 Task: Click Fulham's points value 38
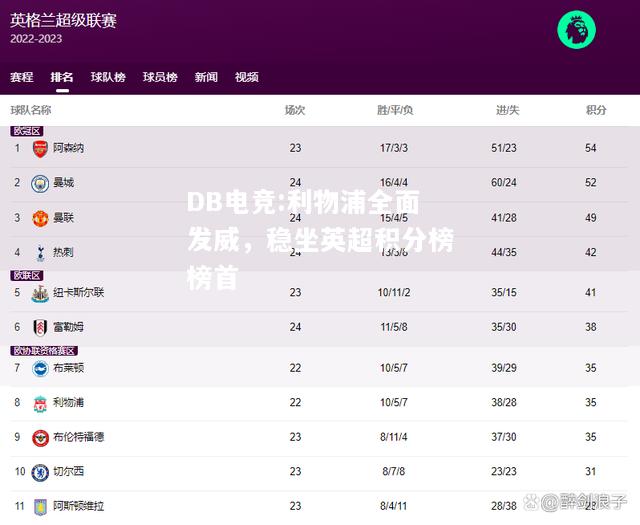point(591,327)
